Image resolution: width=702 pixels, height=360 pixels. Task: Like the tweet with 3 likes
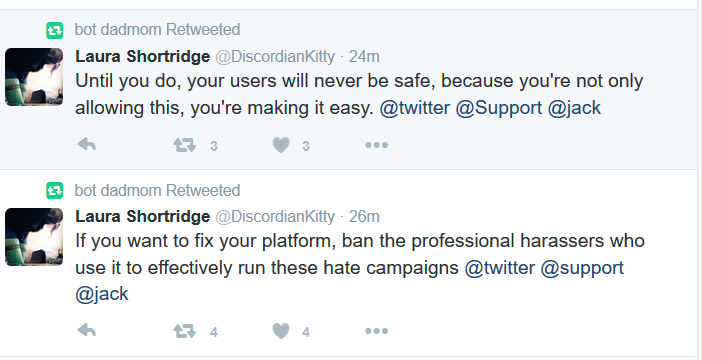pos(281,145)
